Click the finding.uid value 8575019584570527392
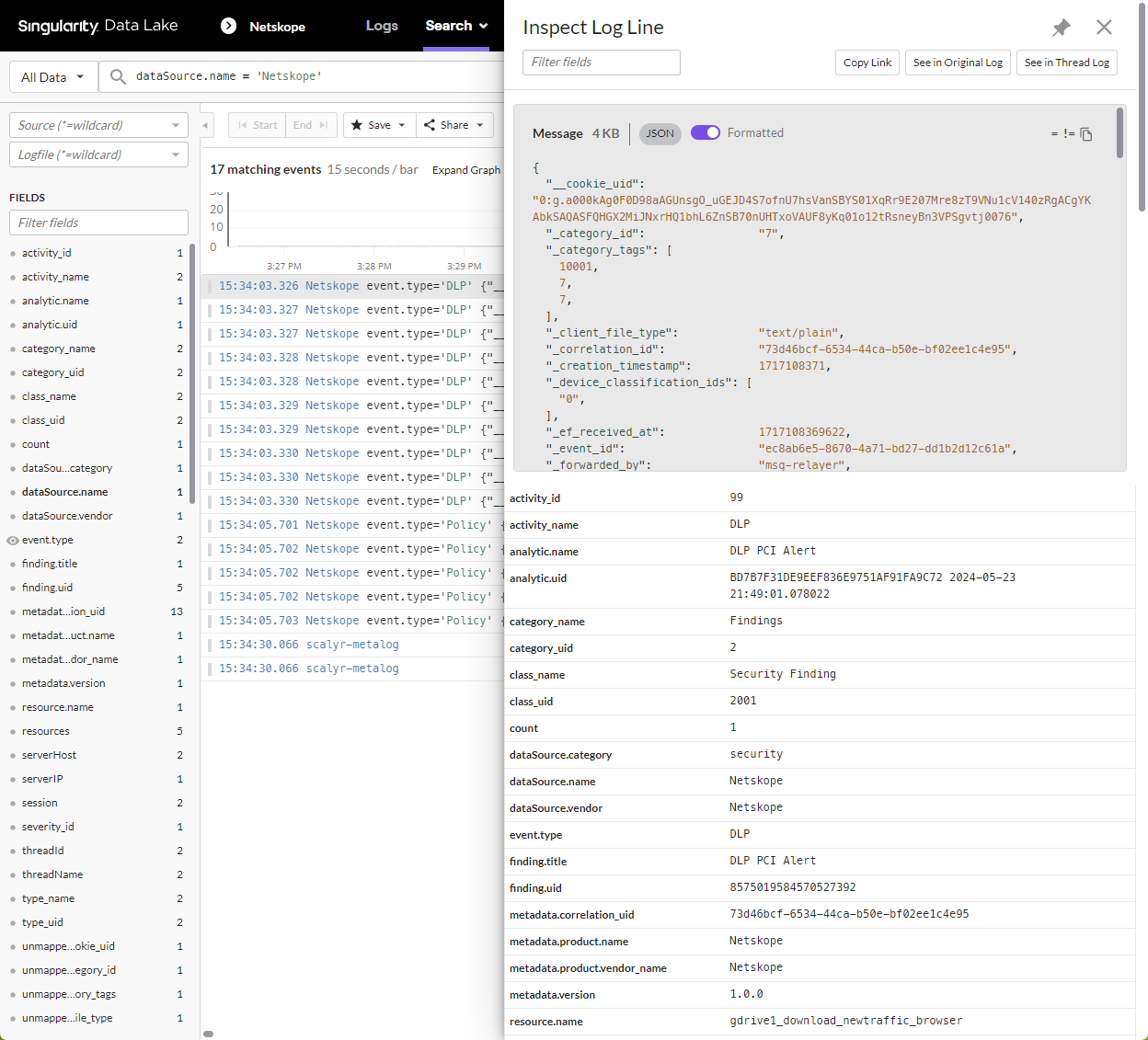The image size is (1148, 1040). point(793,887)
